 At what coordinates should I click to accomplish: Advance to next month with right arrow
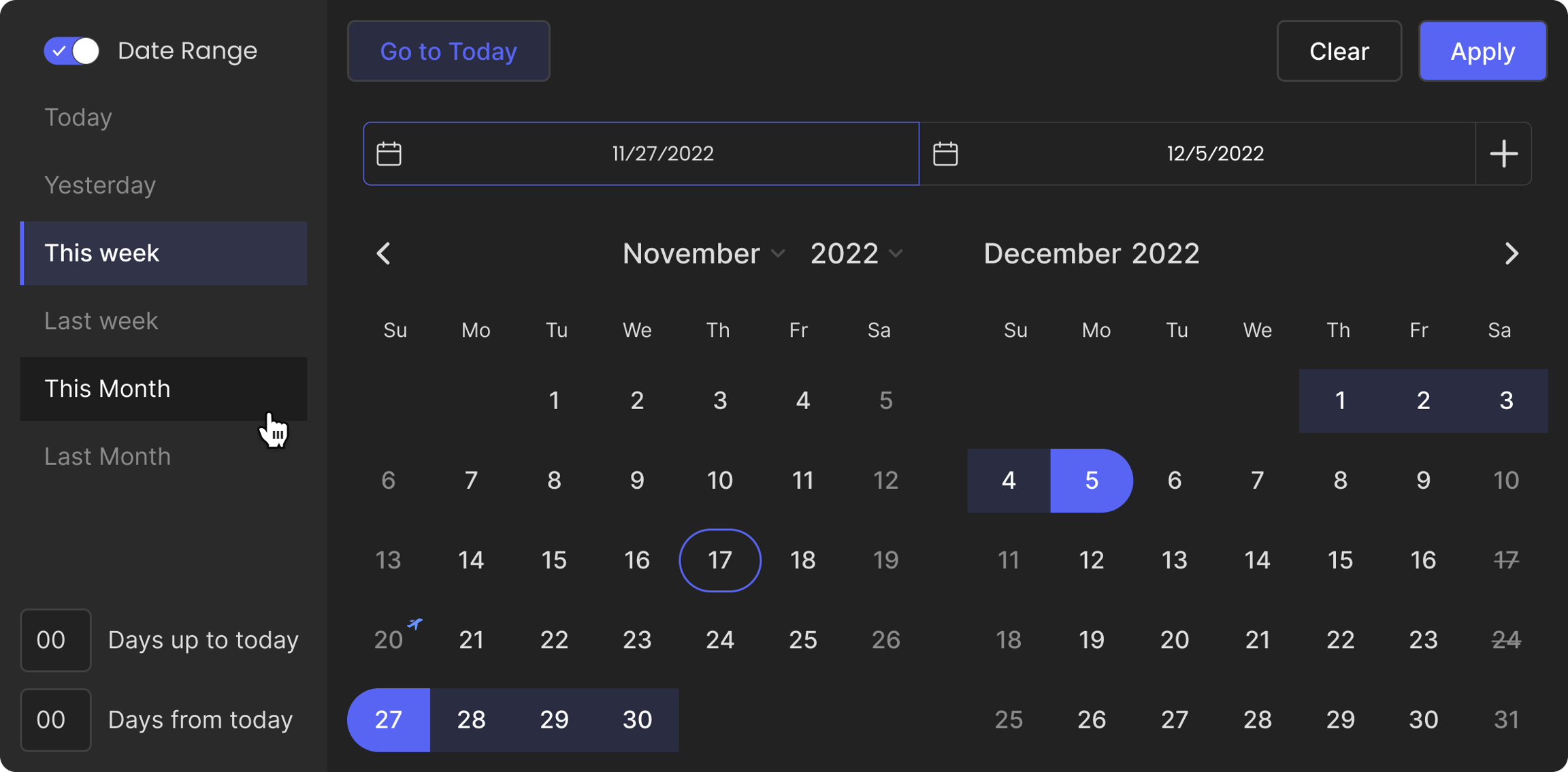coord(1512,254)
